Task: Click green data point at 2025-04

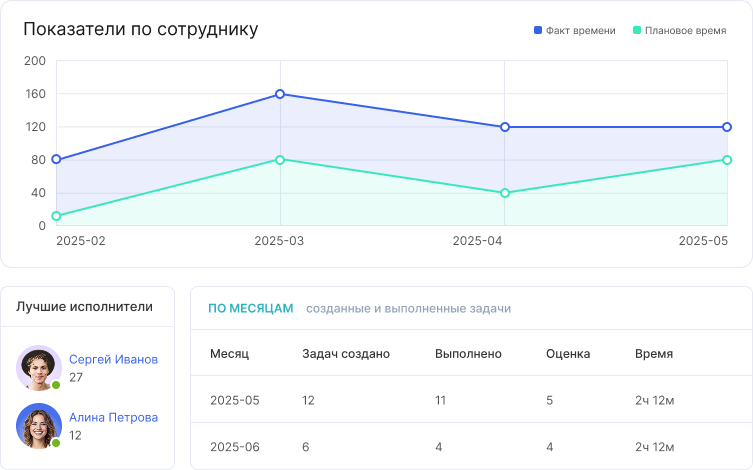Action: point(505,193)
